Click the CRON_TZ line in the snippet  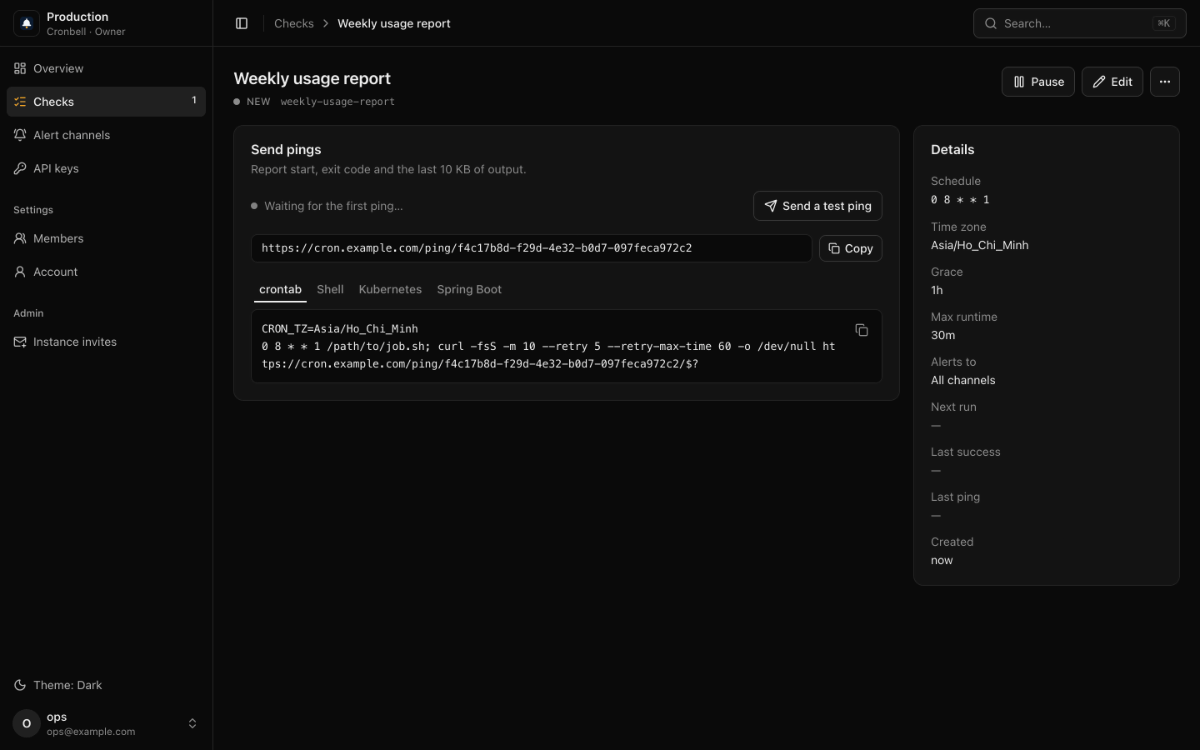[340, 328]
